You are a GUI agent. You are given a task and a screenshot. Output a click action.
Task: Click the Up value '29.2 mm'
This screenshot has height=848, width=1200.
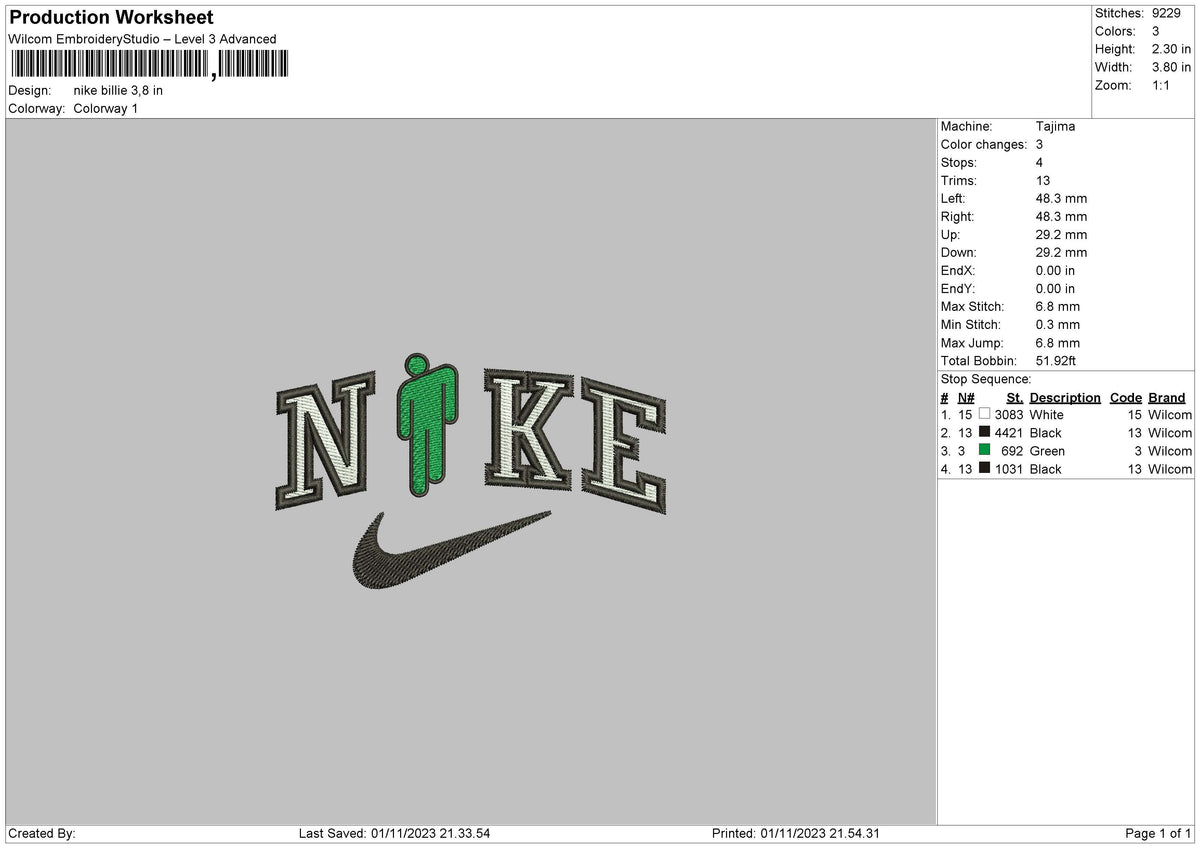tap(1061, 234)
